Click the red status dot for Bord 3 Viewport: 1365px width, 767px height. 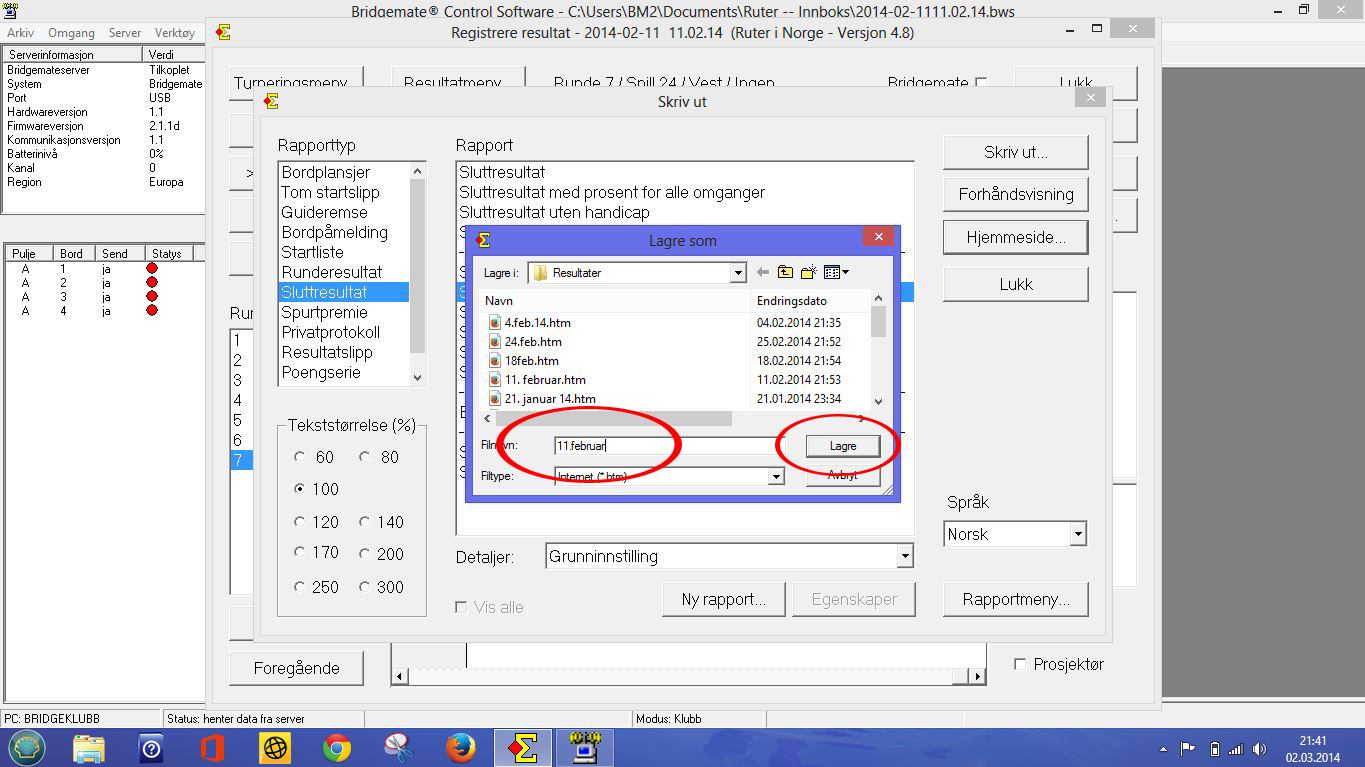tap(152, 297)
